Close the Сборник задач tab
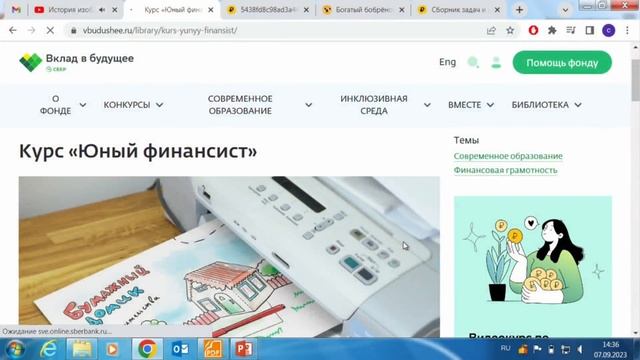This screenshot has height=360, width=640. click(x=497, y=10)
